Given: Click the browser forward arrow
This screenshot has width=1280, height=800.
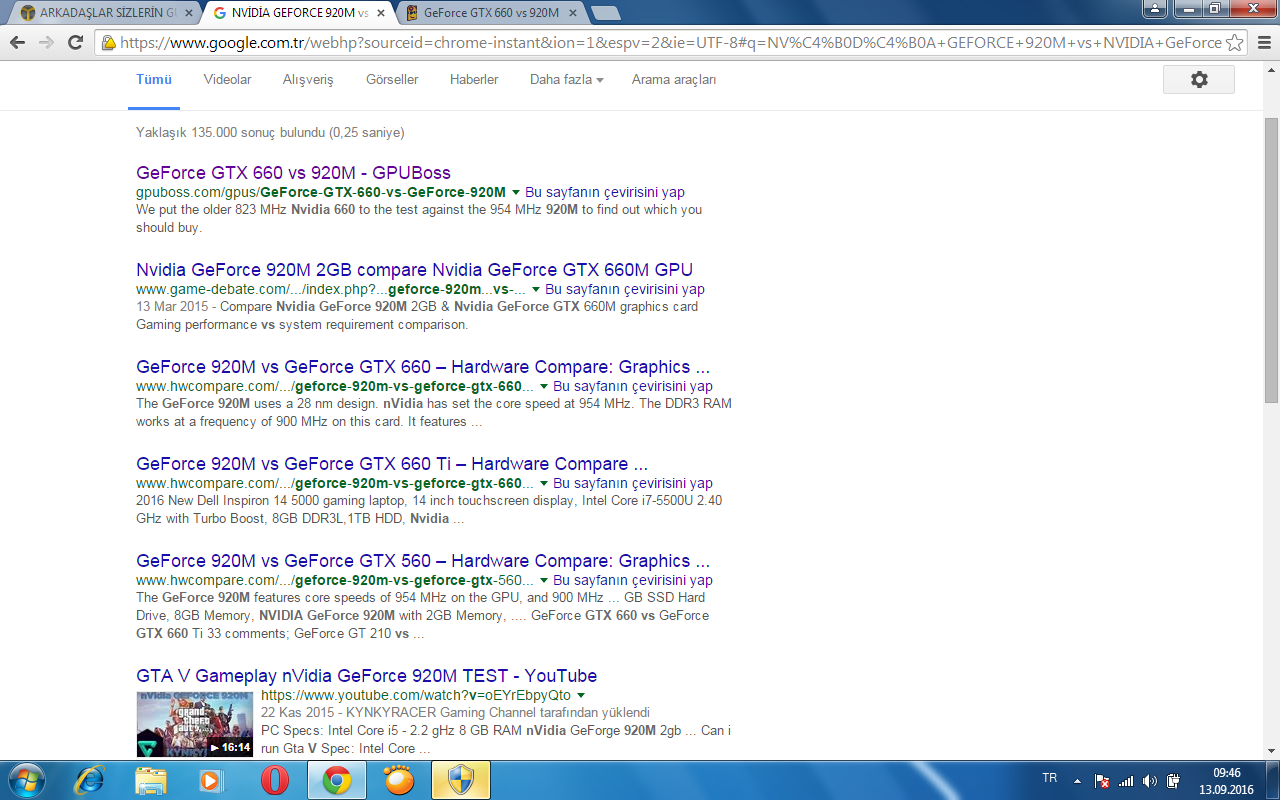Looking at the screenshot, I should [46, 43].
